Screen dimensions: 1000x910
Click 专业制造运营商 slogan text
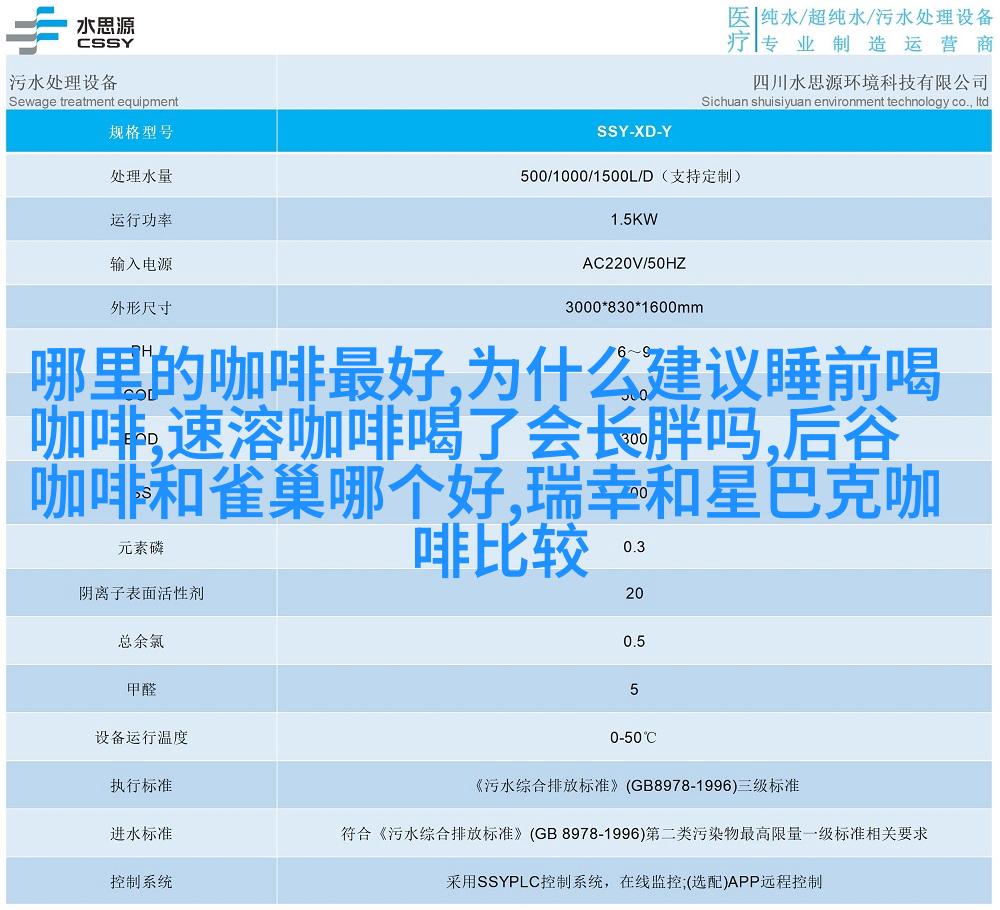877,43
